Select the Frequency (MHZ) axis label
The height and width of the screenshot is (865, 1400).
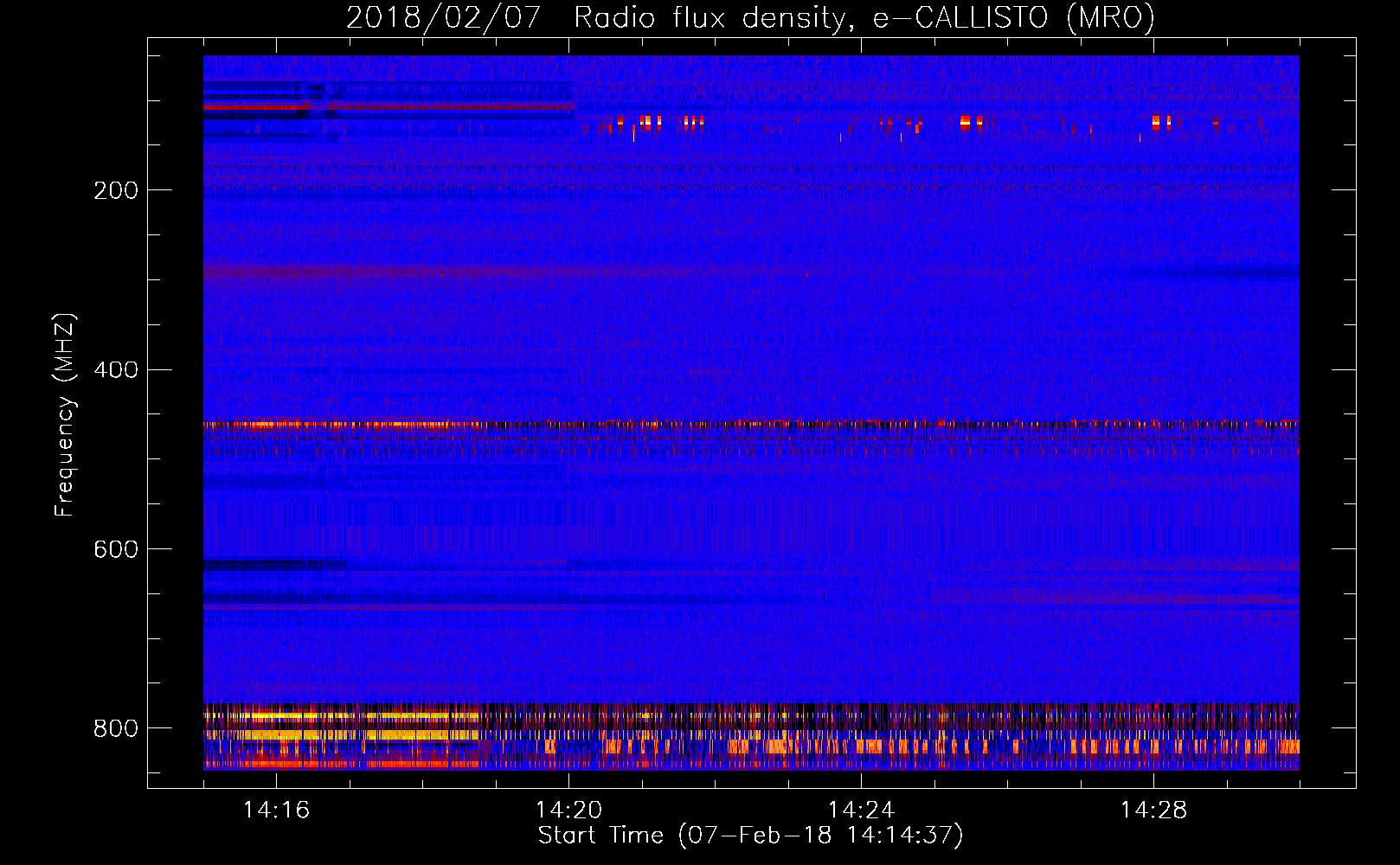coord(65,415)
